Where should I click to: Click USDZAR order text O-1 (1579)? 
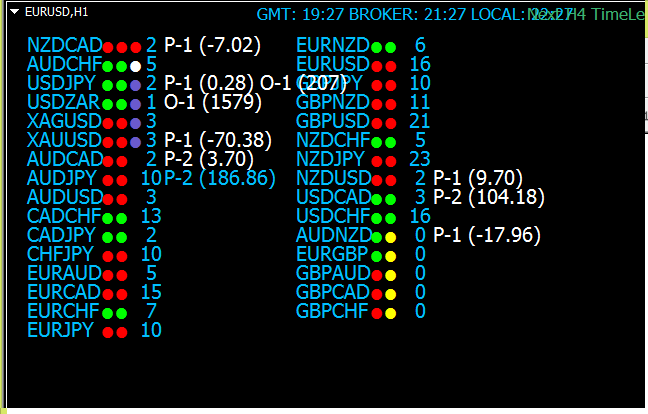point(213,102)
